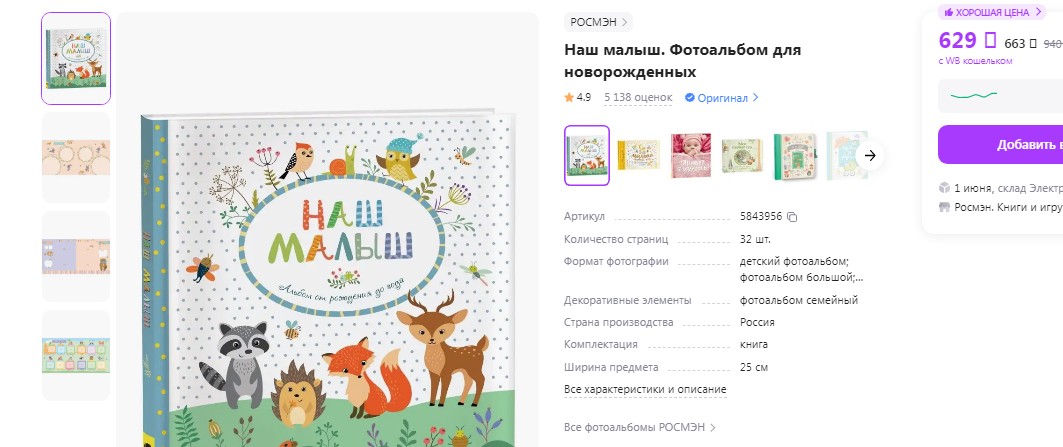The image size is (1063, 447).
Task: Click the blue Оригинал verification checkmark icon
Action: [x=689, y=98]
